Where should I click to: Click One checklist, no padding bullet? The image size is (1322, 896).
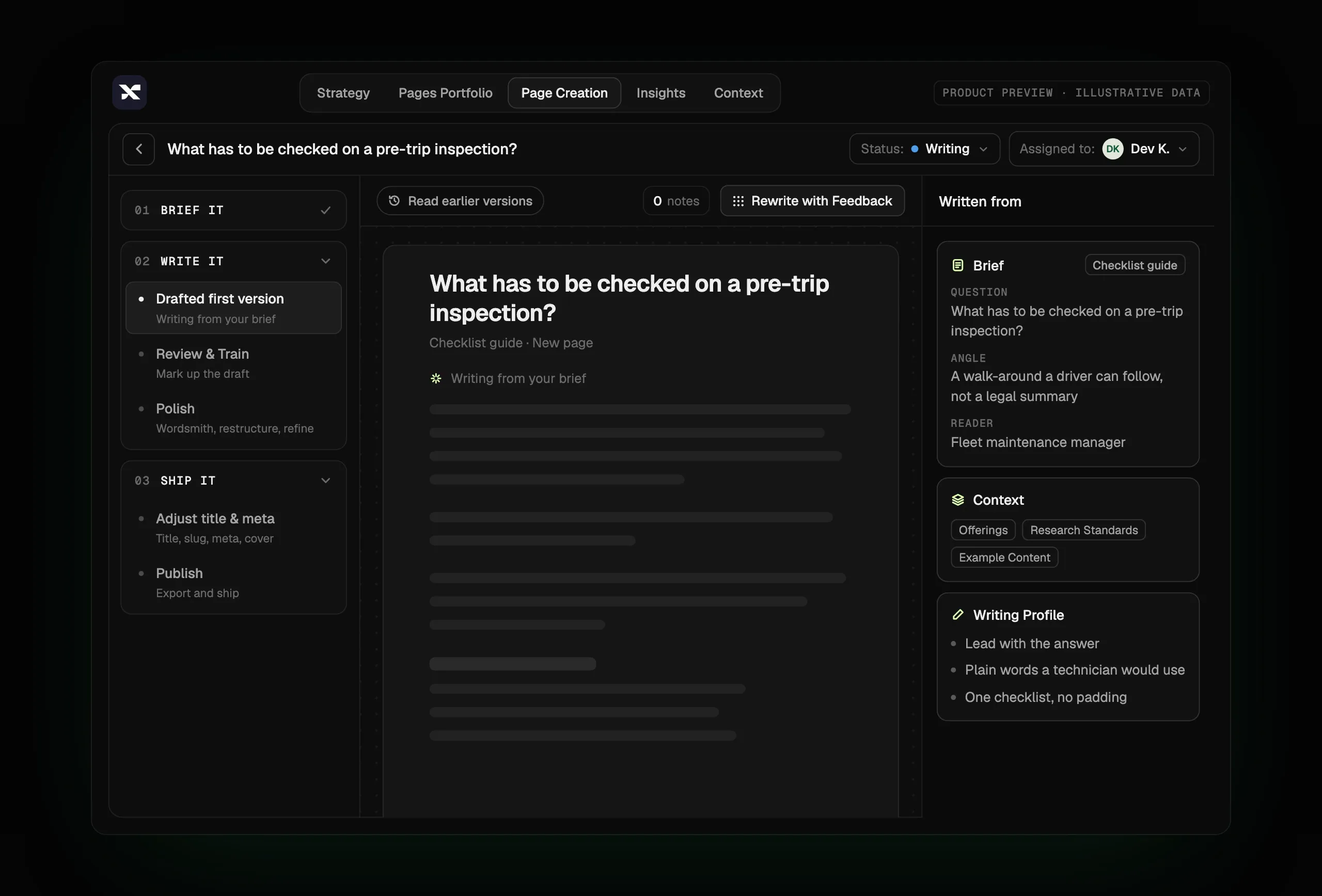[x=1046, y=697]
